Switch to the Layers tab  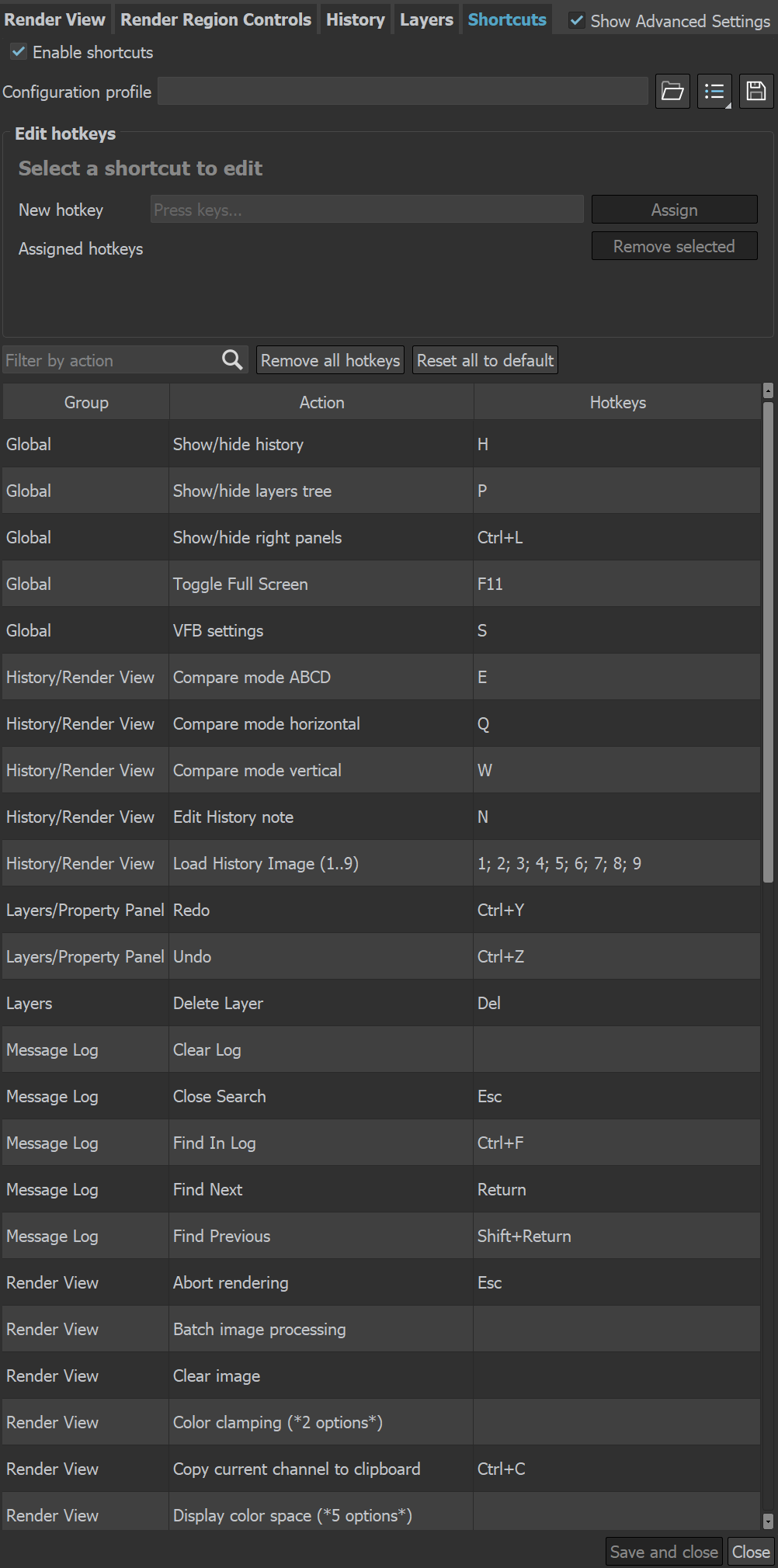425,19
